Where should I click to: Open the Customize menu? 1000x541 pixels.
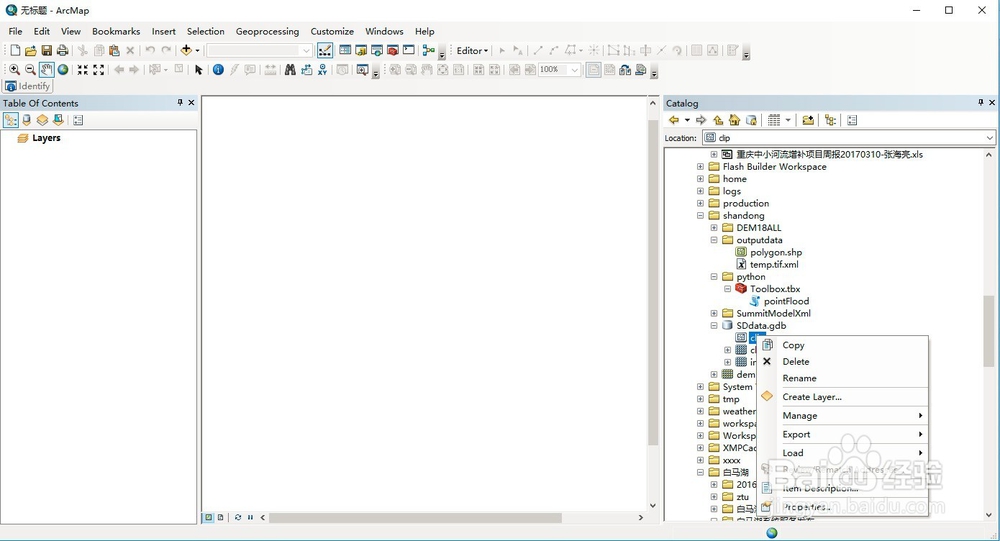point(332,31)
